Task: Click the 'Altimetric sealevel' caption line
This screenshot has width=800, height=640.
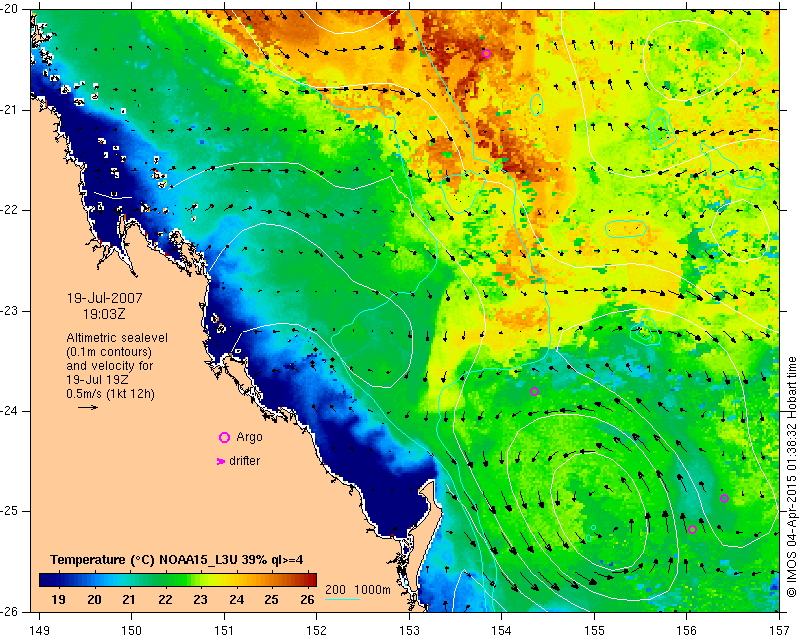Action: point(117,338)
